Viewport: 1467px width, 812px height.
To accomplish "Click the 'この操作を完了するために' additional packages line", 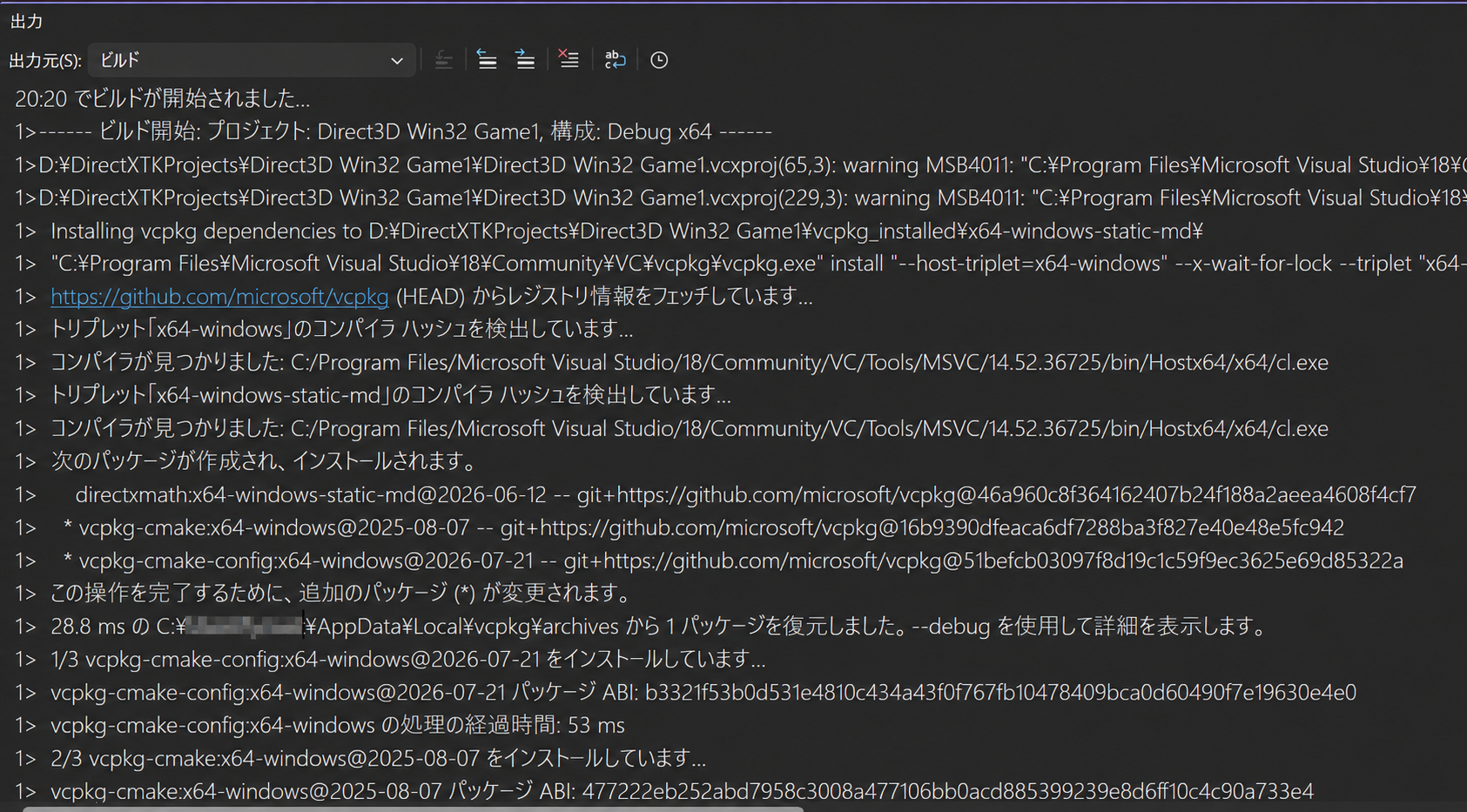I will (x=324, y=594).
